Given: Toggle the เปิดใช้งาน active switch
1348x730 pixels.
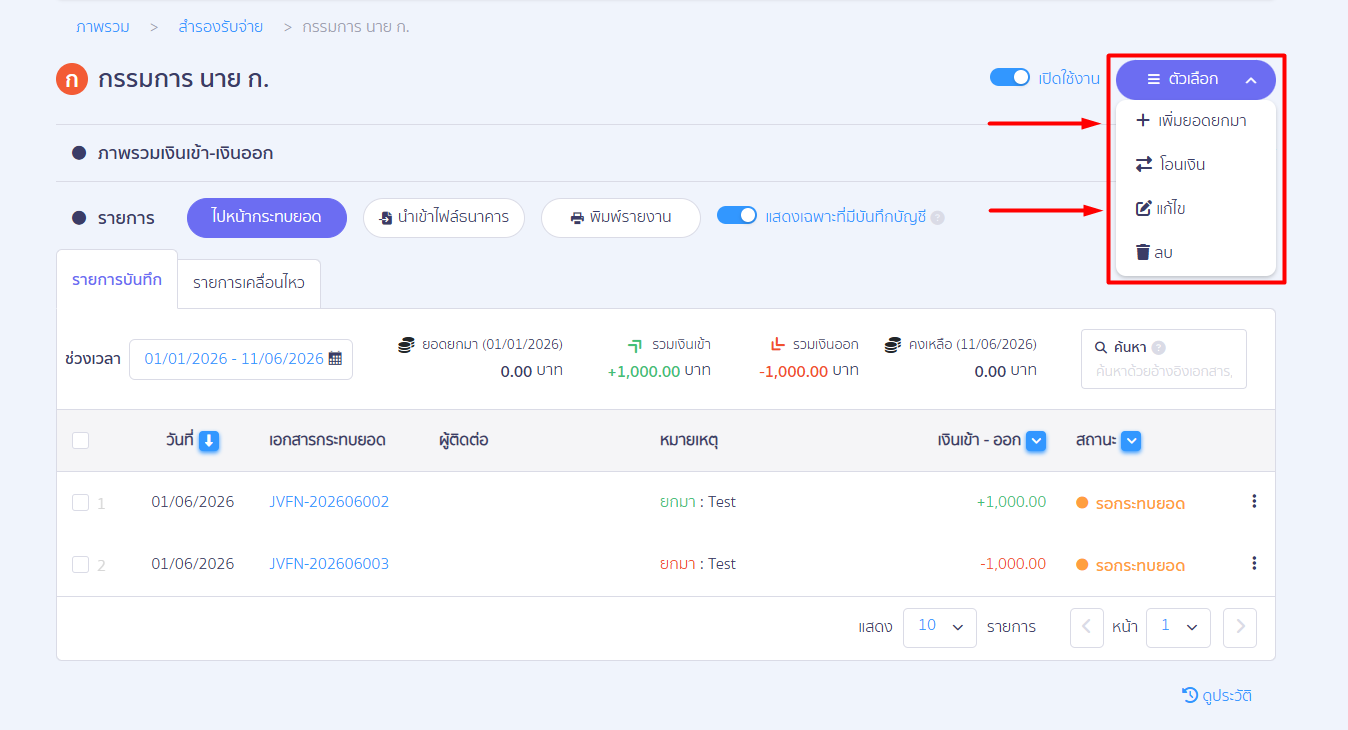Looking at the screenshot, I should point(1010,77).
